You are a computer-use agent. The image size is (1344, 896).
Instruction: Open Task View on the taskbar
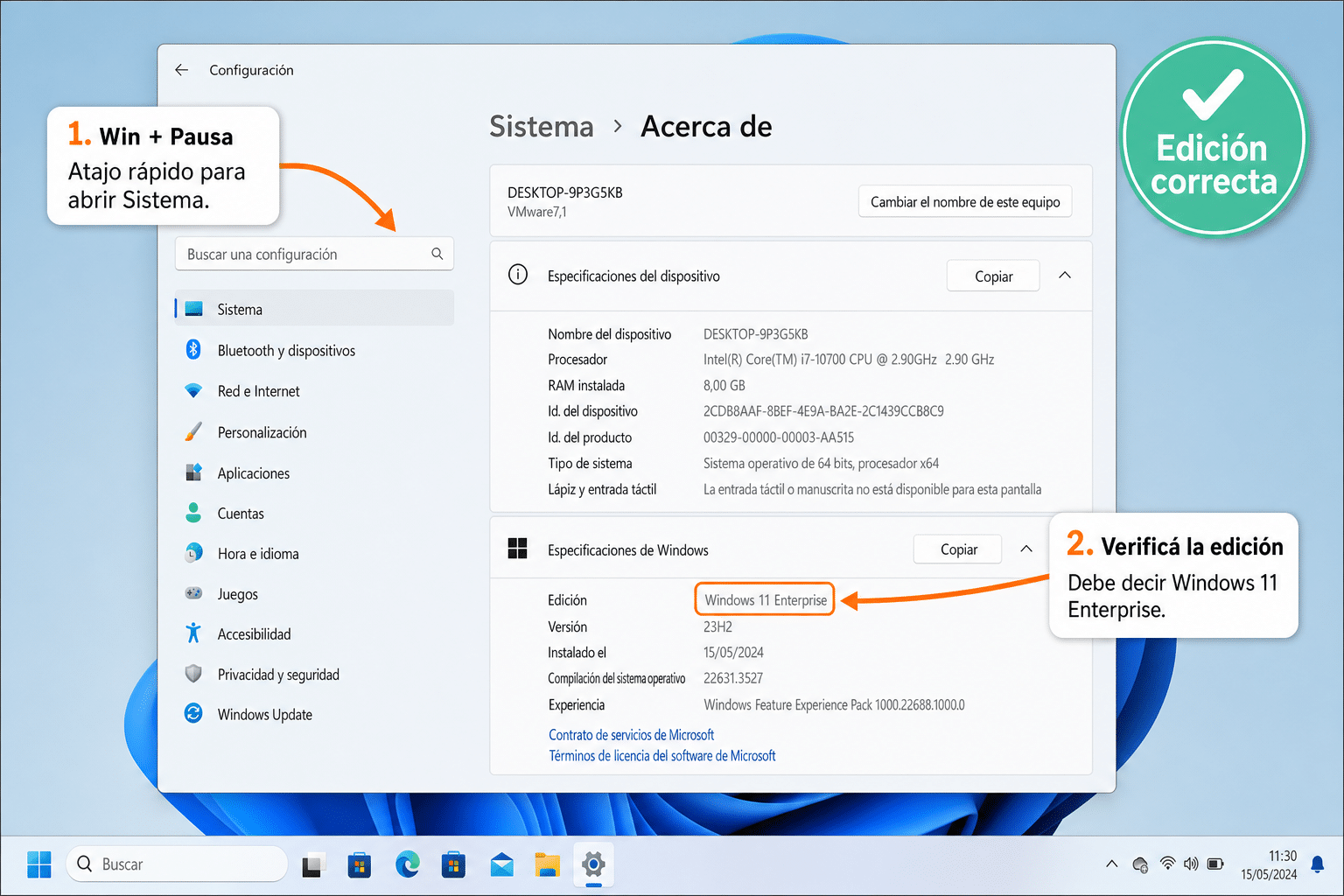coord(312,865)
